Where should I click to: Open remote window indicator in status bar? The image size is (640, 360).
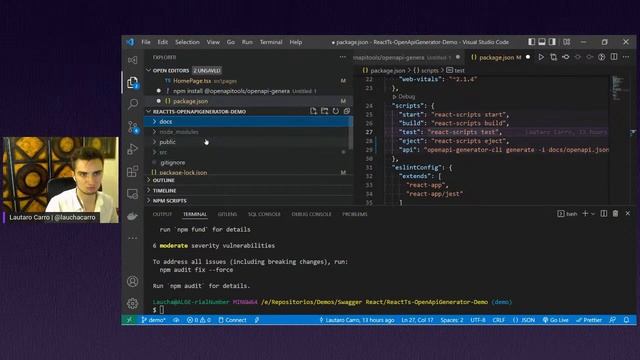[129, 320]
